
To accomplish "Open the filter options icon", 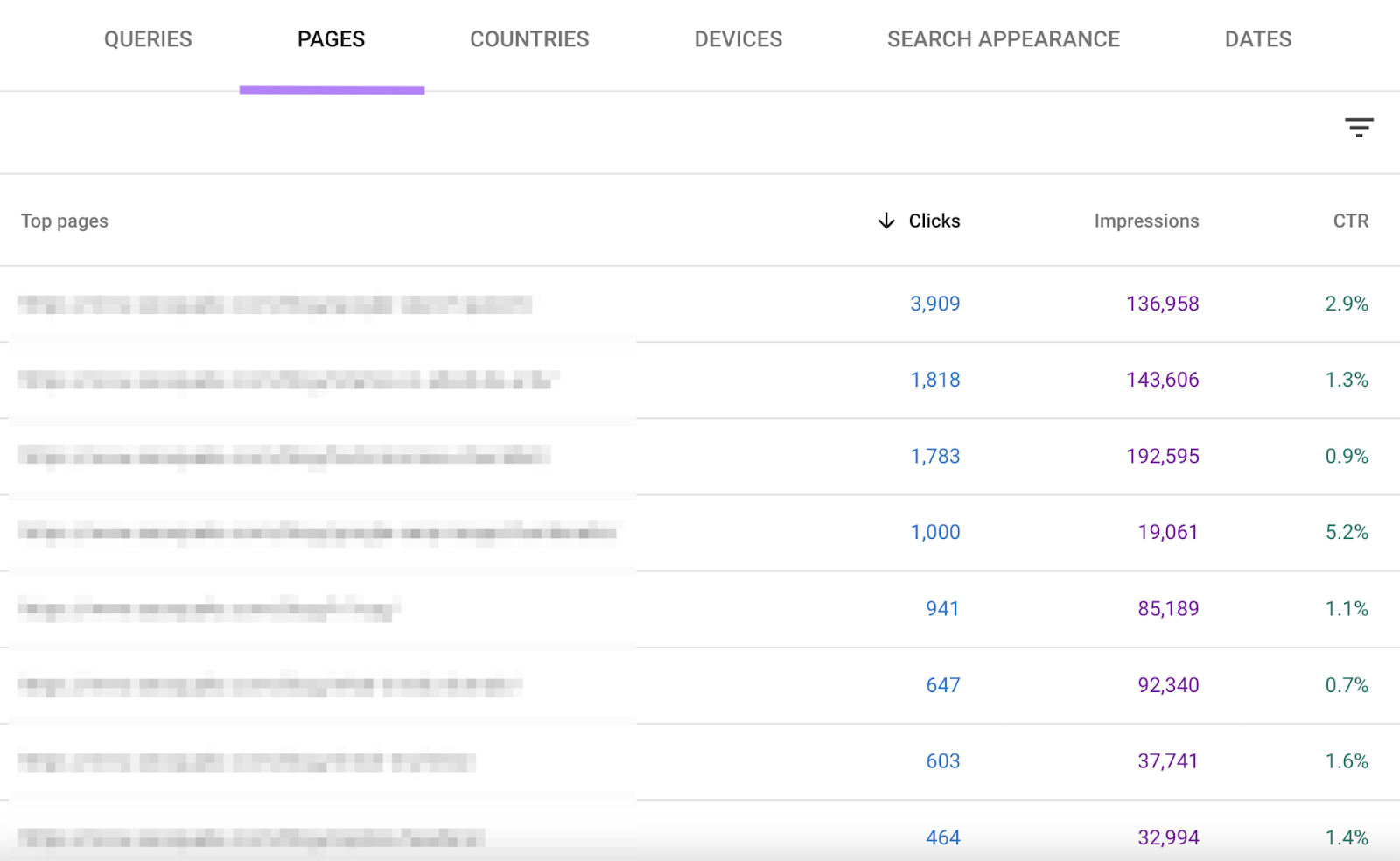I will pos(1359,128).
